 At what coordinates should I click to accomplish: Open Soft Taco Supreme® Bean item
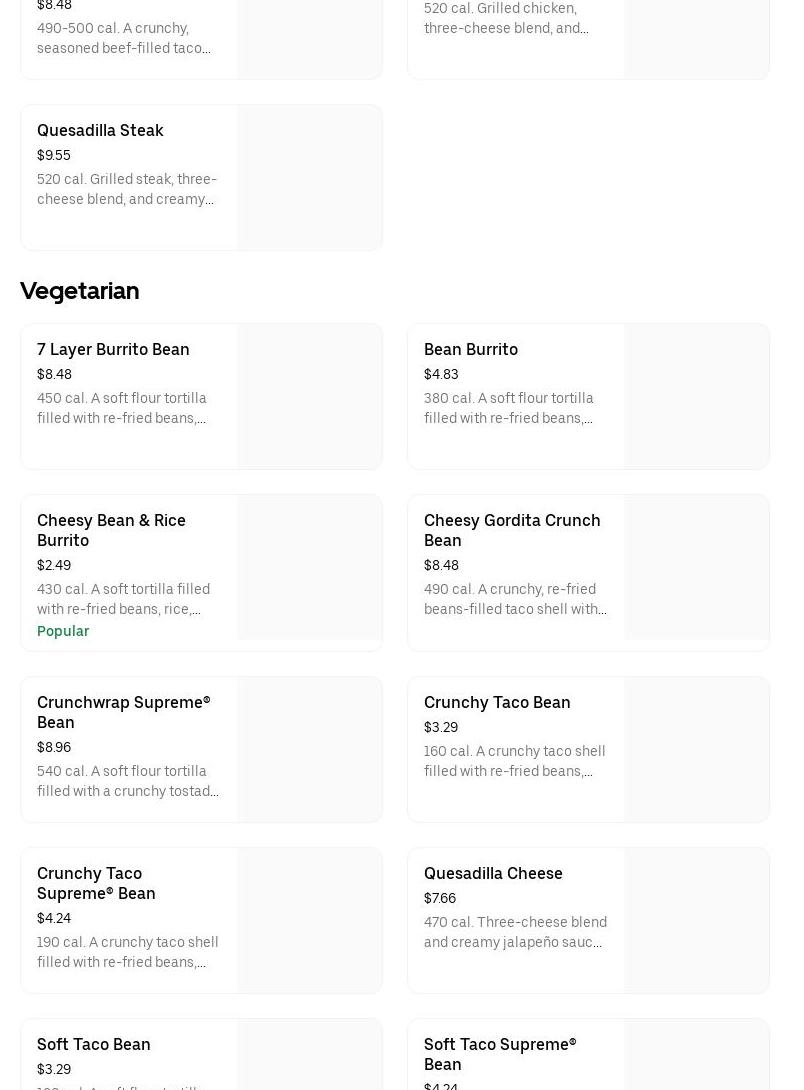click(500, 1054)
